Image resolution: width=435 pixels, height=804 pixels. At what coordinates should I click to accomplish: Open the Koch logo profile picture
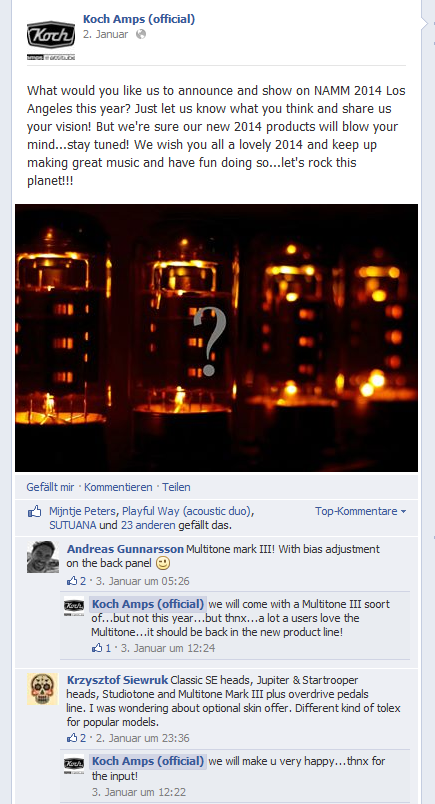[x=51, y=41]
